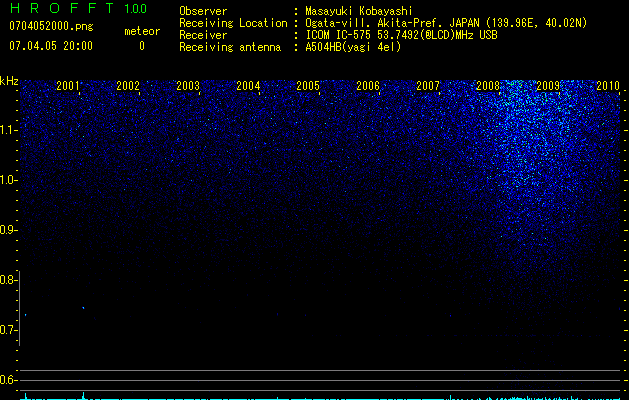Click the 2002 time marker
This screenshot has height=400, width=629.
point(128,85)
